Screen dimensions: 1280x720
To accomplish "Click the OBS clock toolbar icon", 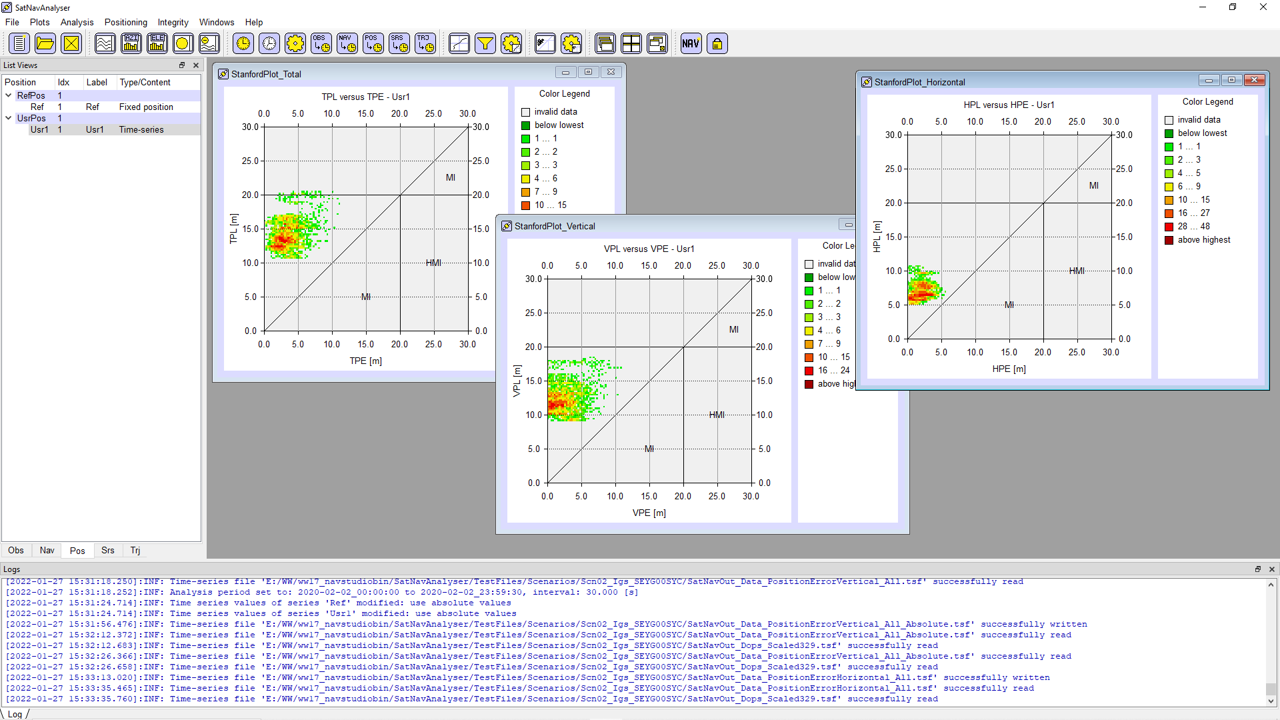I will click(x=320, y=43).
